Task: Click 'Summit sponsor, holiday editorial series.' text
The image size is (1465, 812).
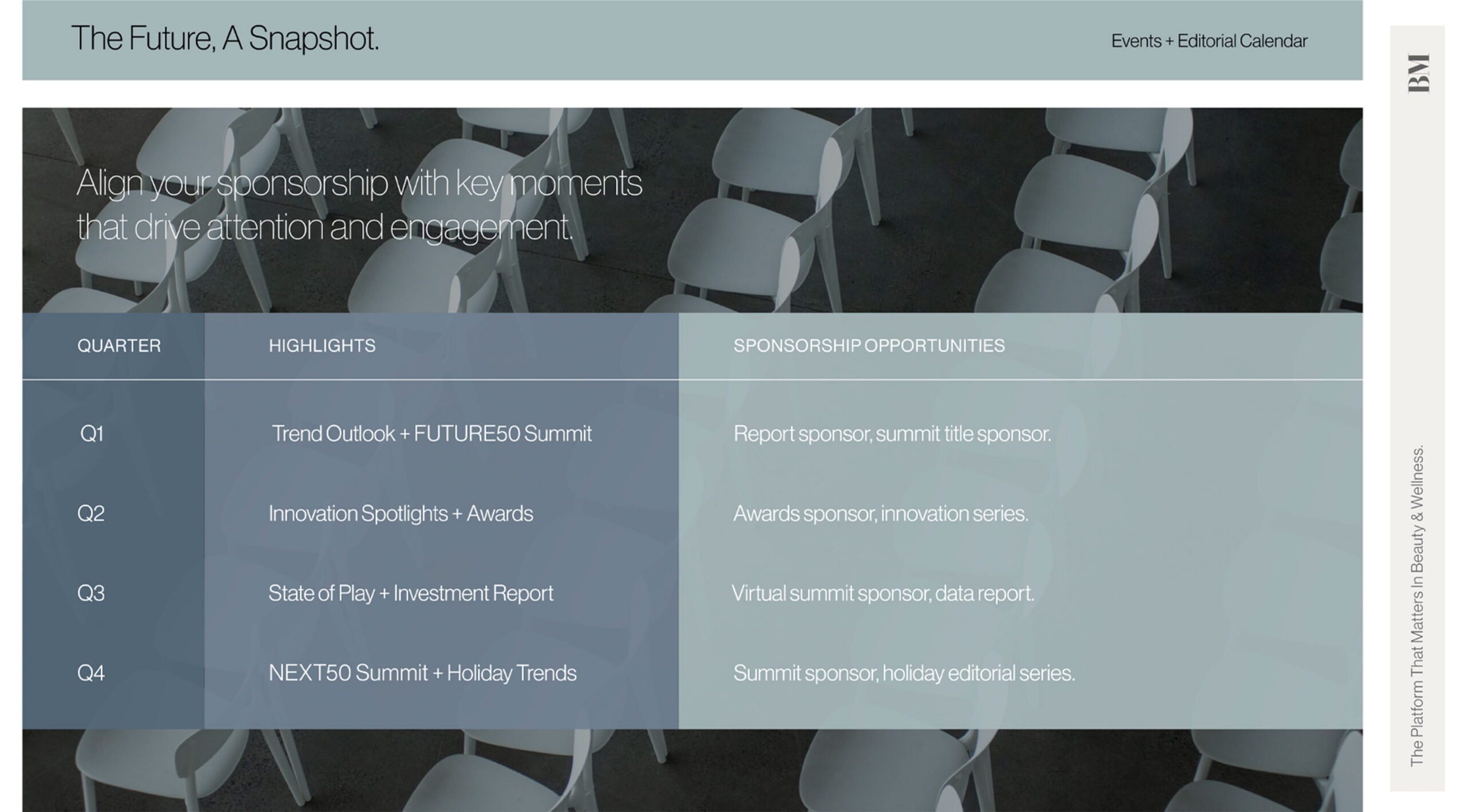Action: (904, 673)
